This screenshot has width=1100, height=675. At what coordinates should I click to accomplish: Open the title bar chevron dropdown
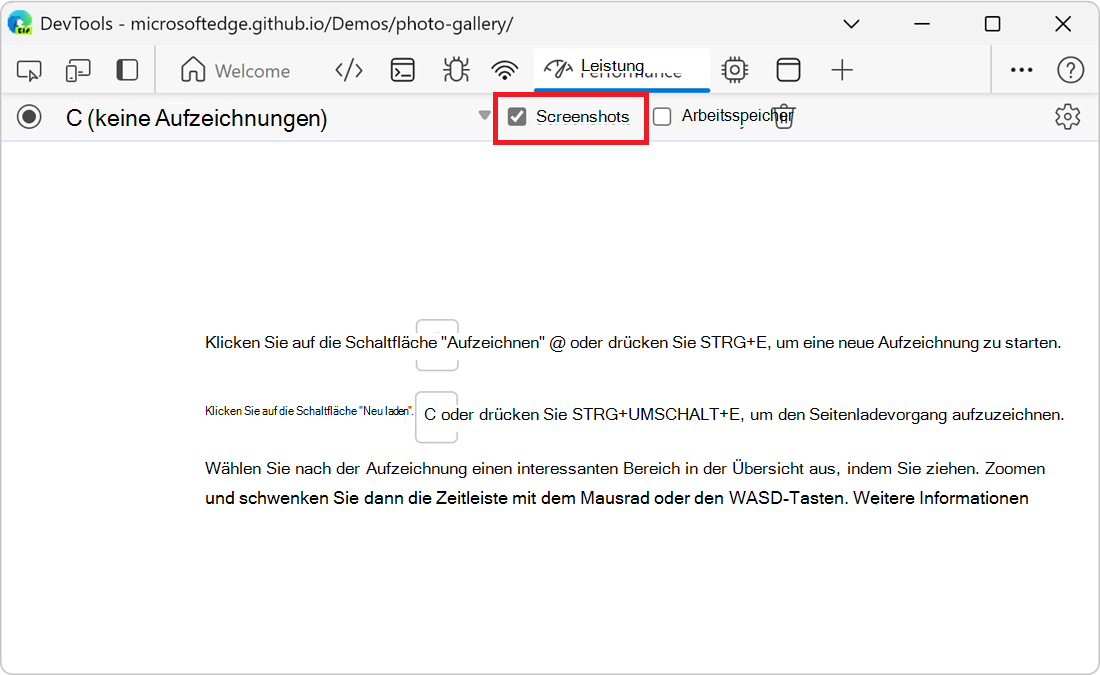[x=852, y=23]
